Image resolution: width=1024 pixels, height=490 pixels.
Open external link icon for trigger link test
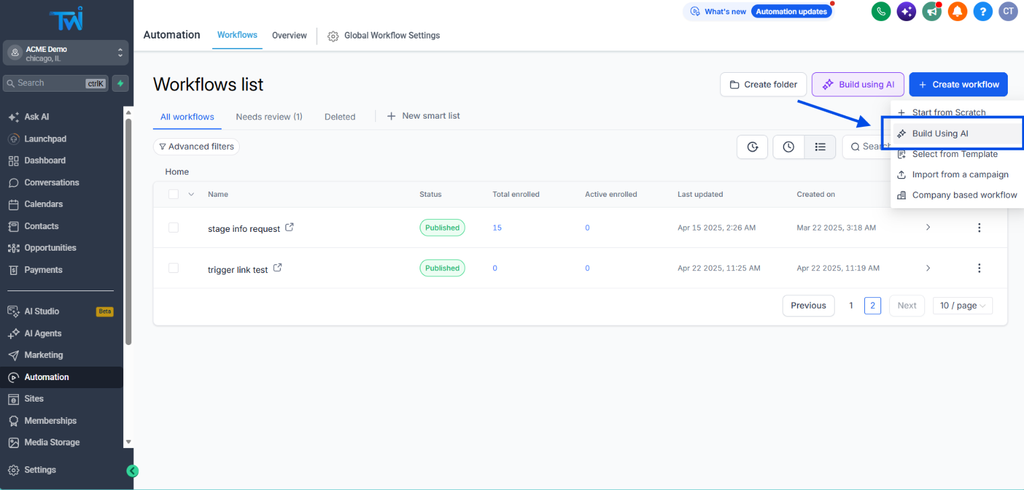click(278, 267)
